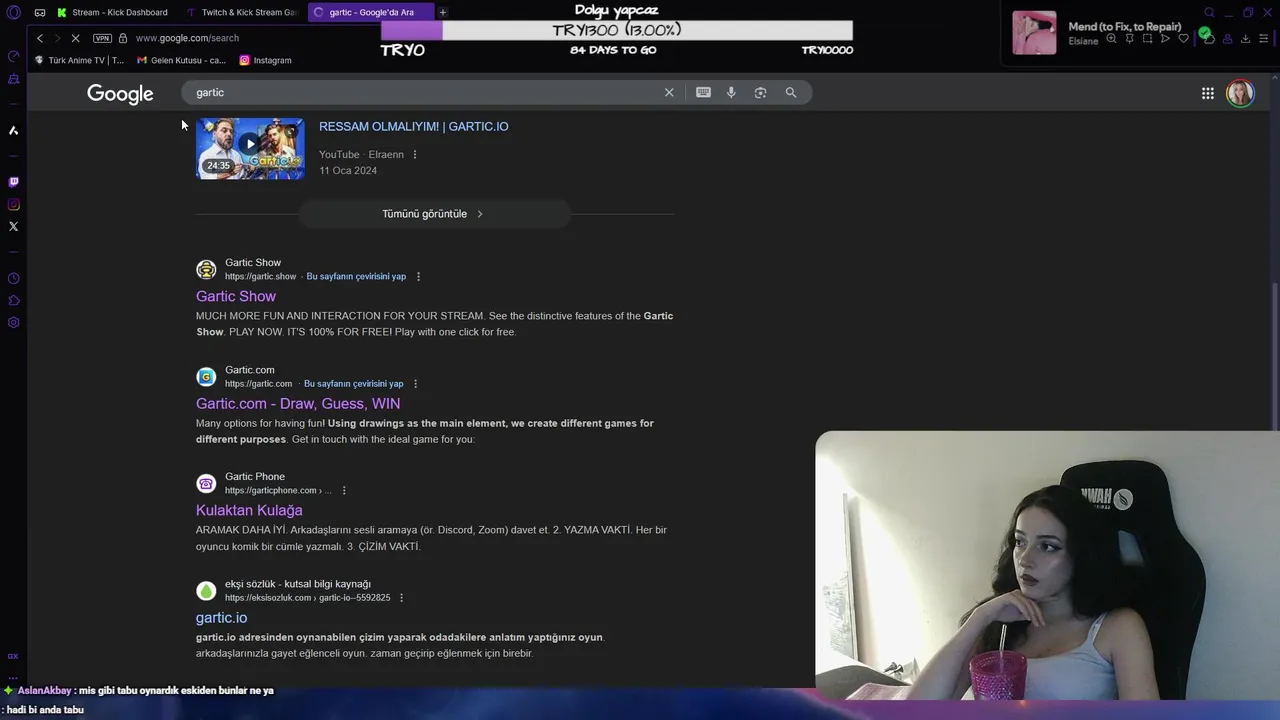Open Twitch from the sidebar
The height and width of the screenshot is (720, 1280).
click(13, 182)
